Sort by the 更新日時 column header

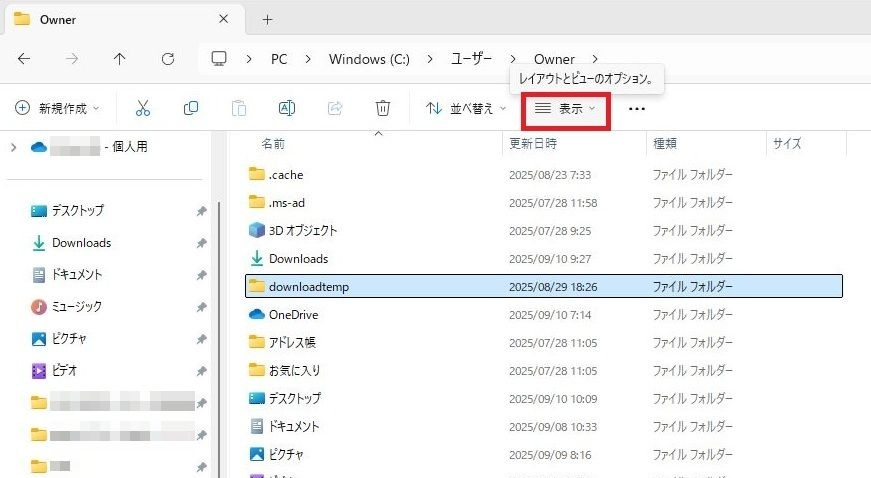tap(535, 144)
